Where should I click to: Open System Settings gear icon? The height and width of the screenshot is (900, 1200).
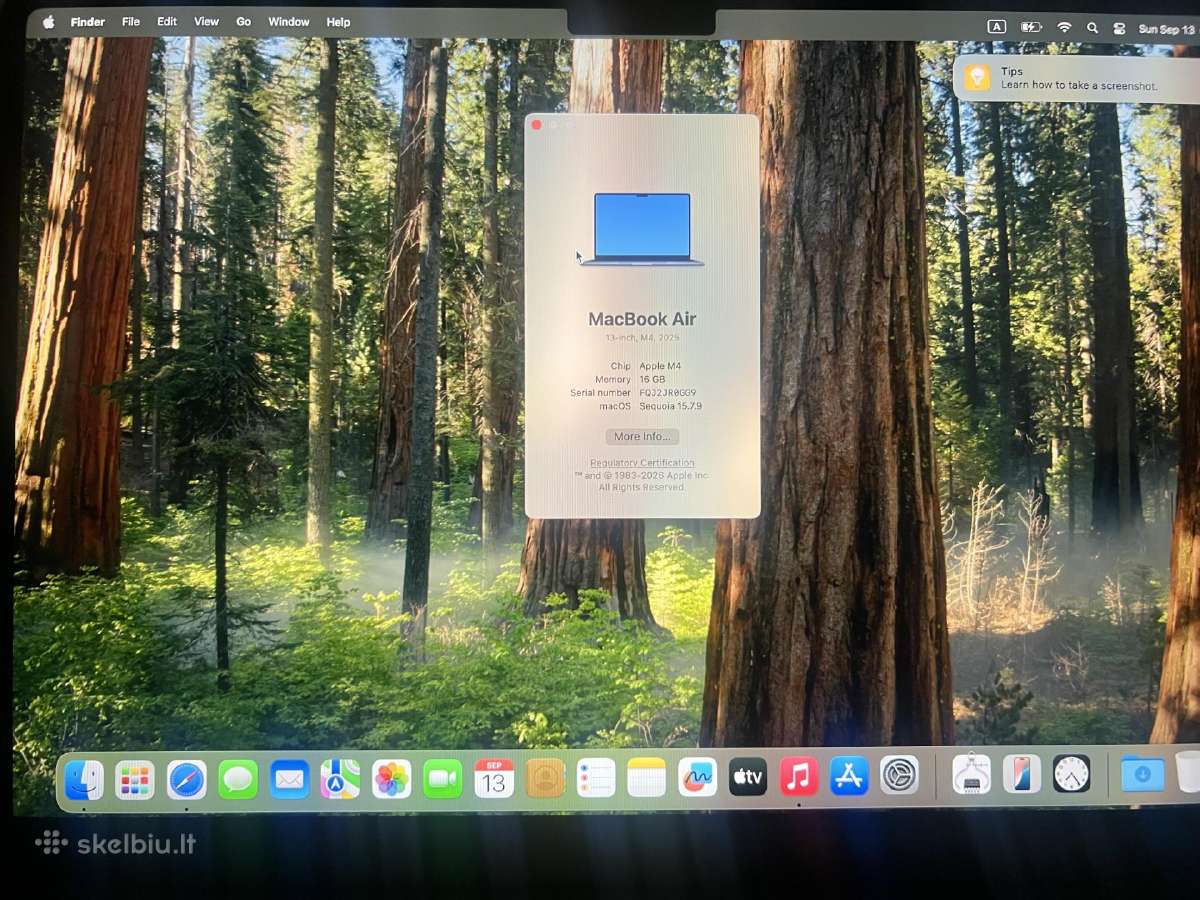coord(900,775)
